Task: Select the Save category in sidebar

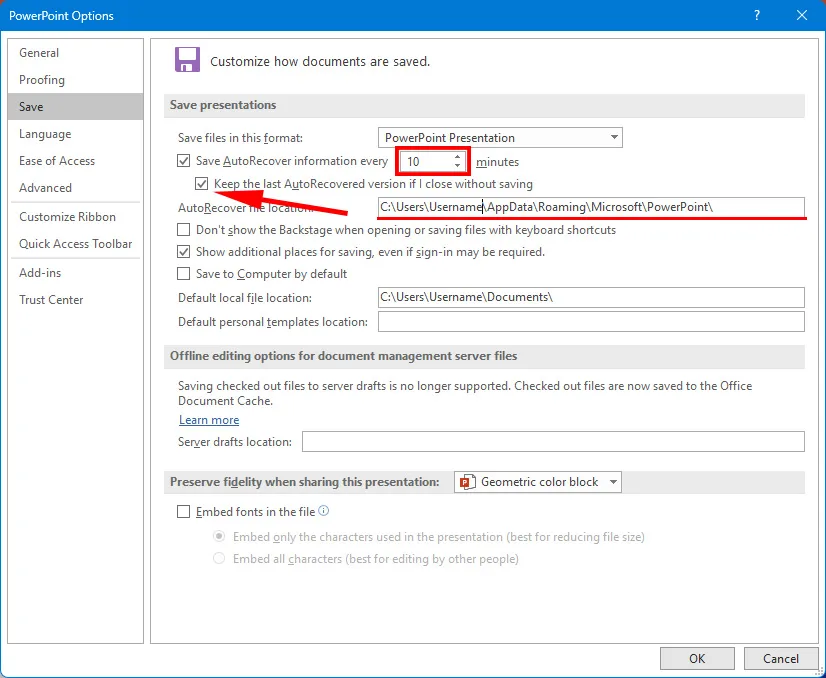Action: coord(75,106)
